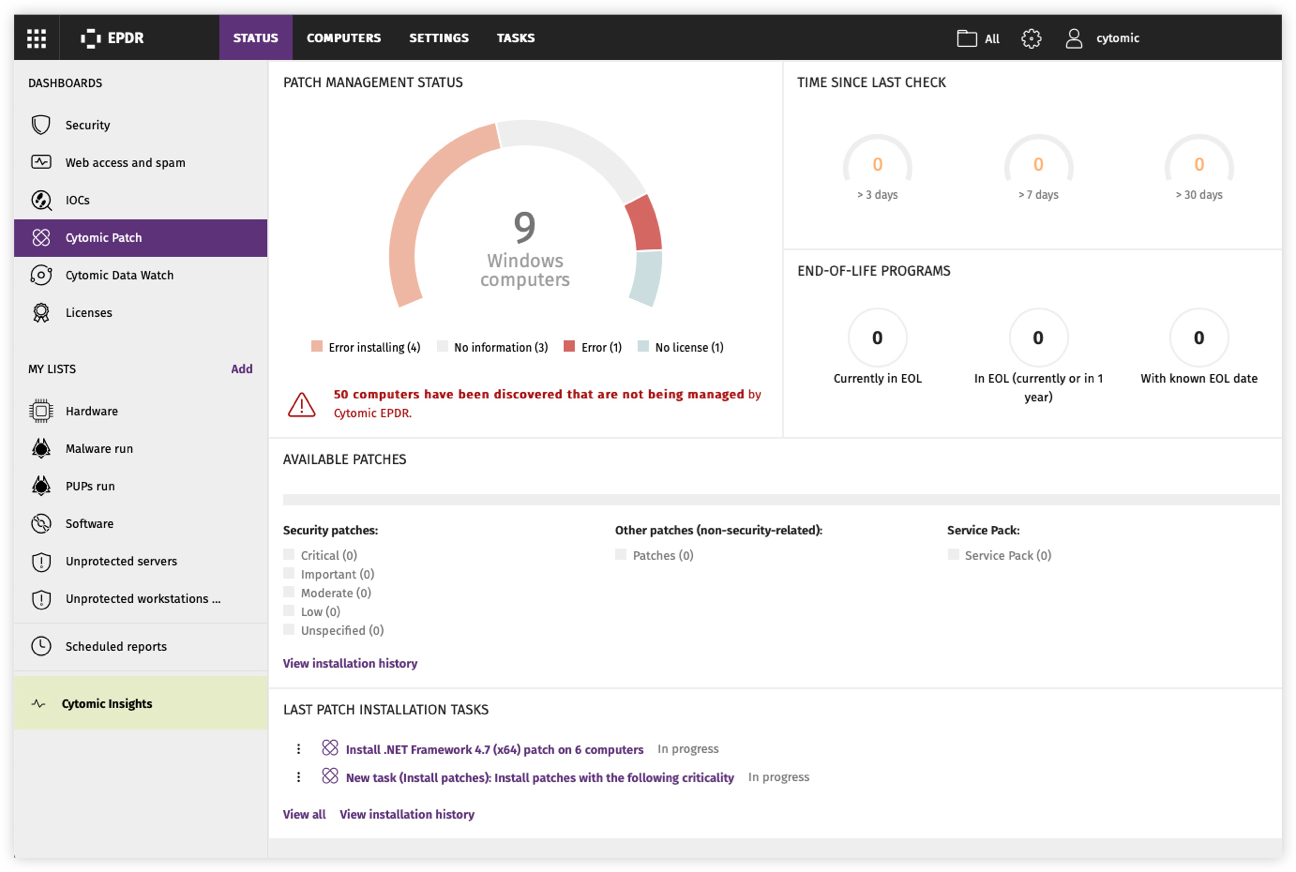The height and width of the screenshot is (872, 1296).
Task: Click the Unprotected workstations shield icon
Action: (x=41, y=599)
